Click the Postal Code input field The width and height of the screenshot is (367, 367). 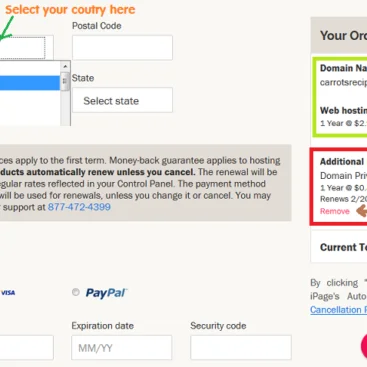pyautogui.click(x=122, y=48)
